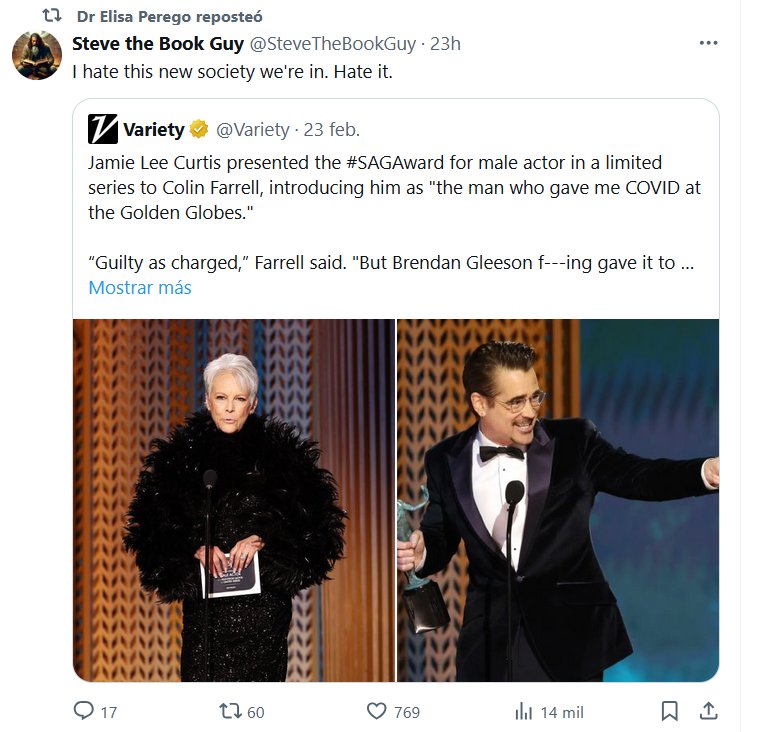Click the Variety logo avatar
This screenshot has height=732, width=760.
pos(102,129)
